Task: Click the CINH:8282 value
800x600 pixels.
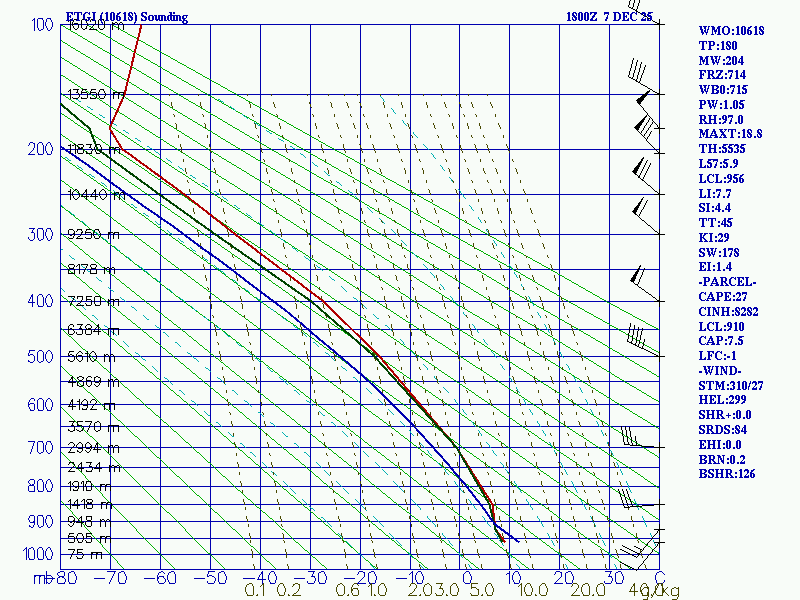Action: coord(729,311)
